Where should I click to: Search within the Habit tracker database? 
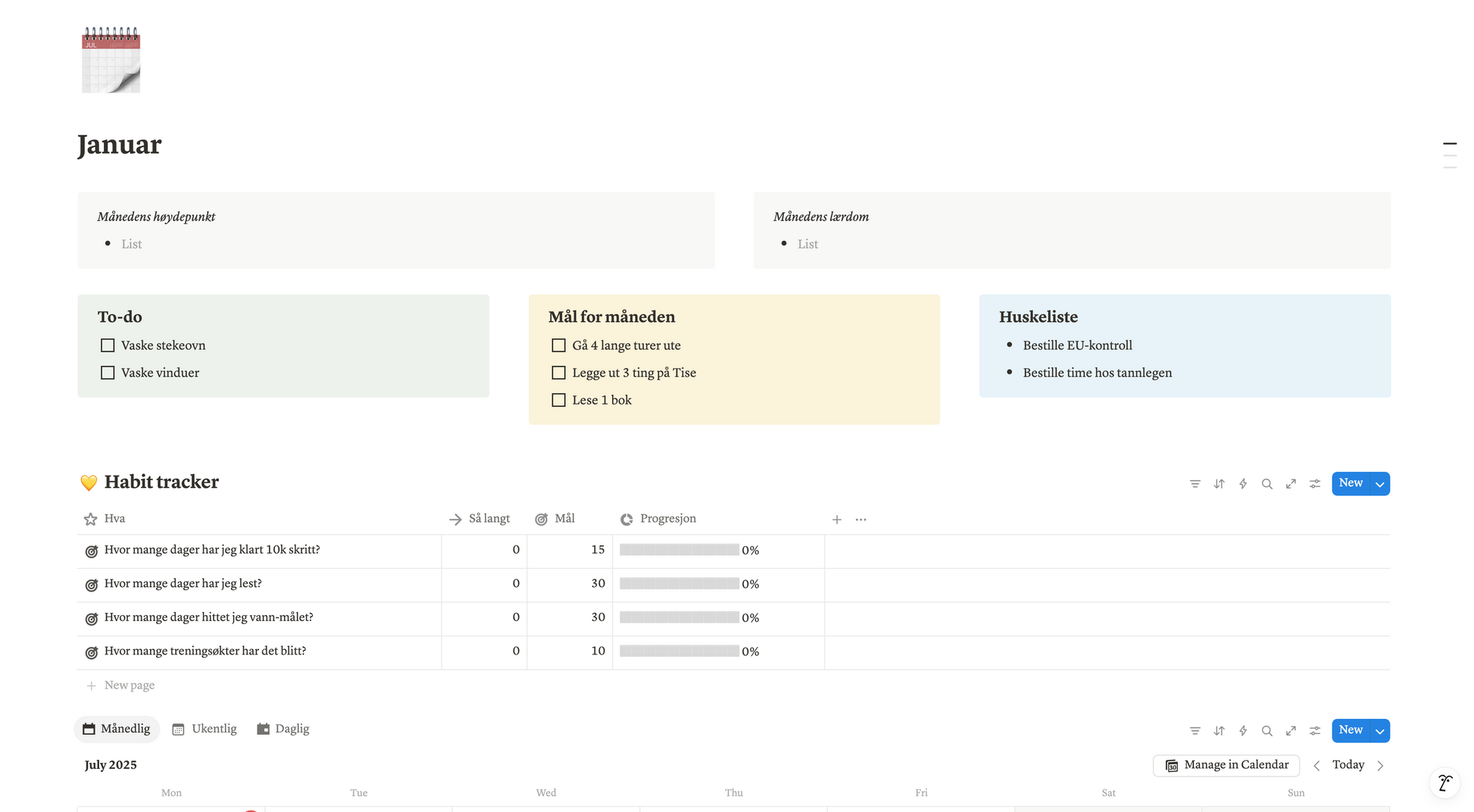1266,484
